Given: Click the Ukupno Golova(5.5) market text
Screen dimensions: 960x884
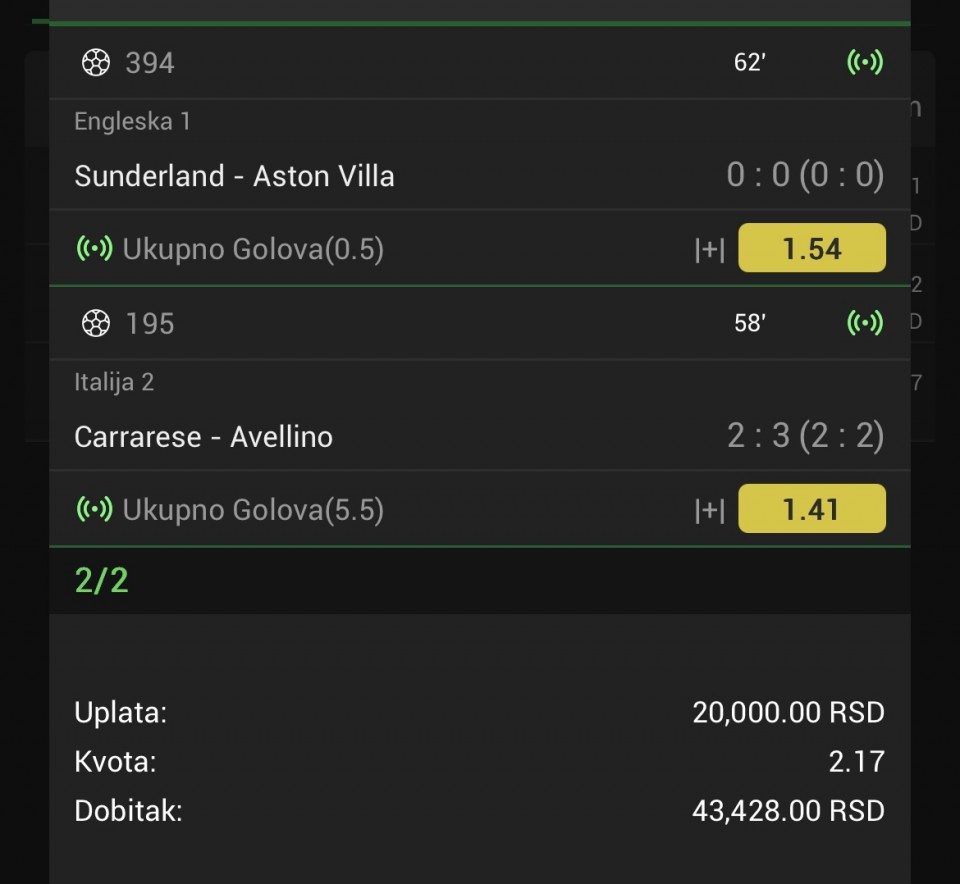Looking at the screenshot, I should pyautogui.click(x=253, y=510).
